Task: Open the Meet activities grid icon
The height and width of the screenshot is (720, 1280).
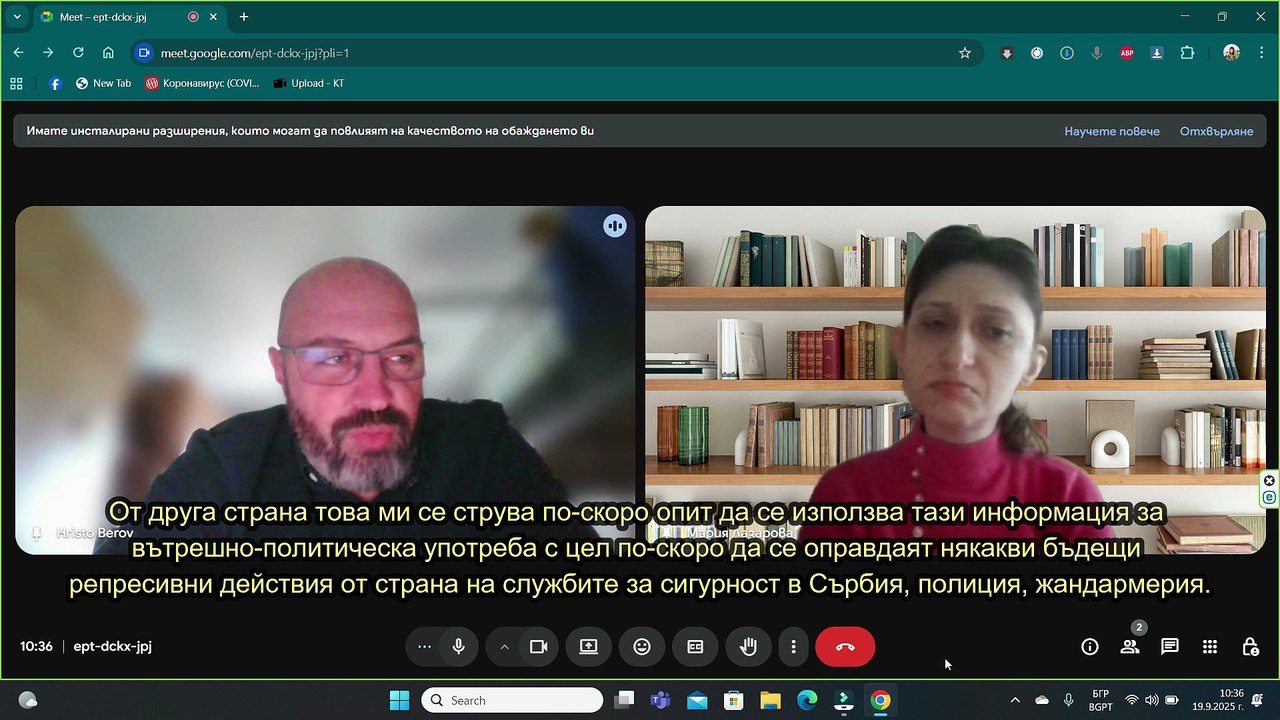Action: (1210, 647)
